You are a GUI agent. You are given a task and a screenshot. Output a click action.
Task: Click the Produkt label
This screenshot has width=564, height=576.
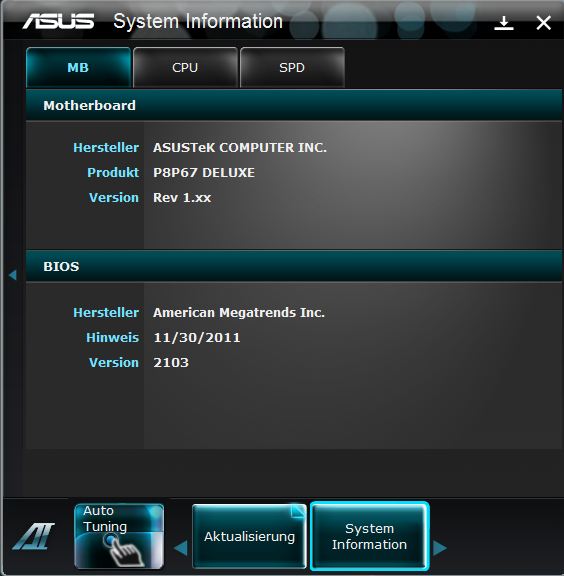[113, 173]
